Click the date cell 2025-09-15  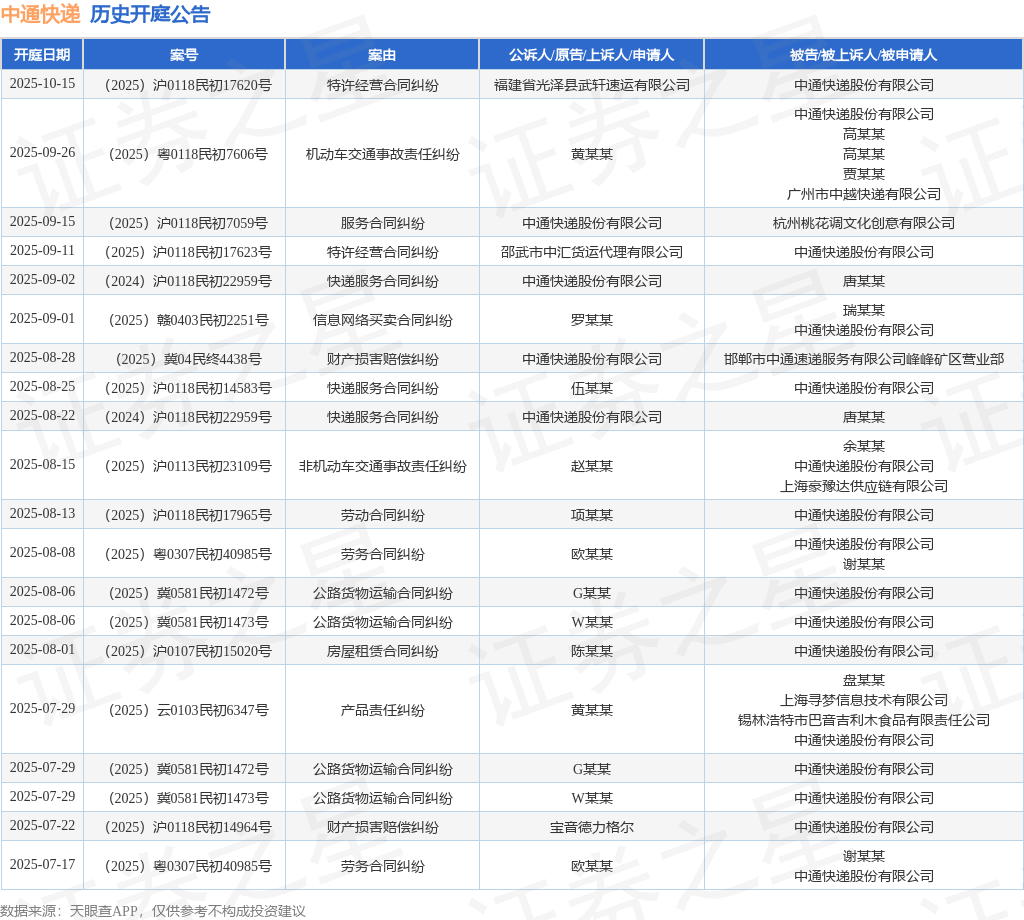click(42, 221)
